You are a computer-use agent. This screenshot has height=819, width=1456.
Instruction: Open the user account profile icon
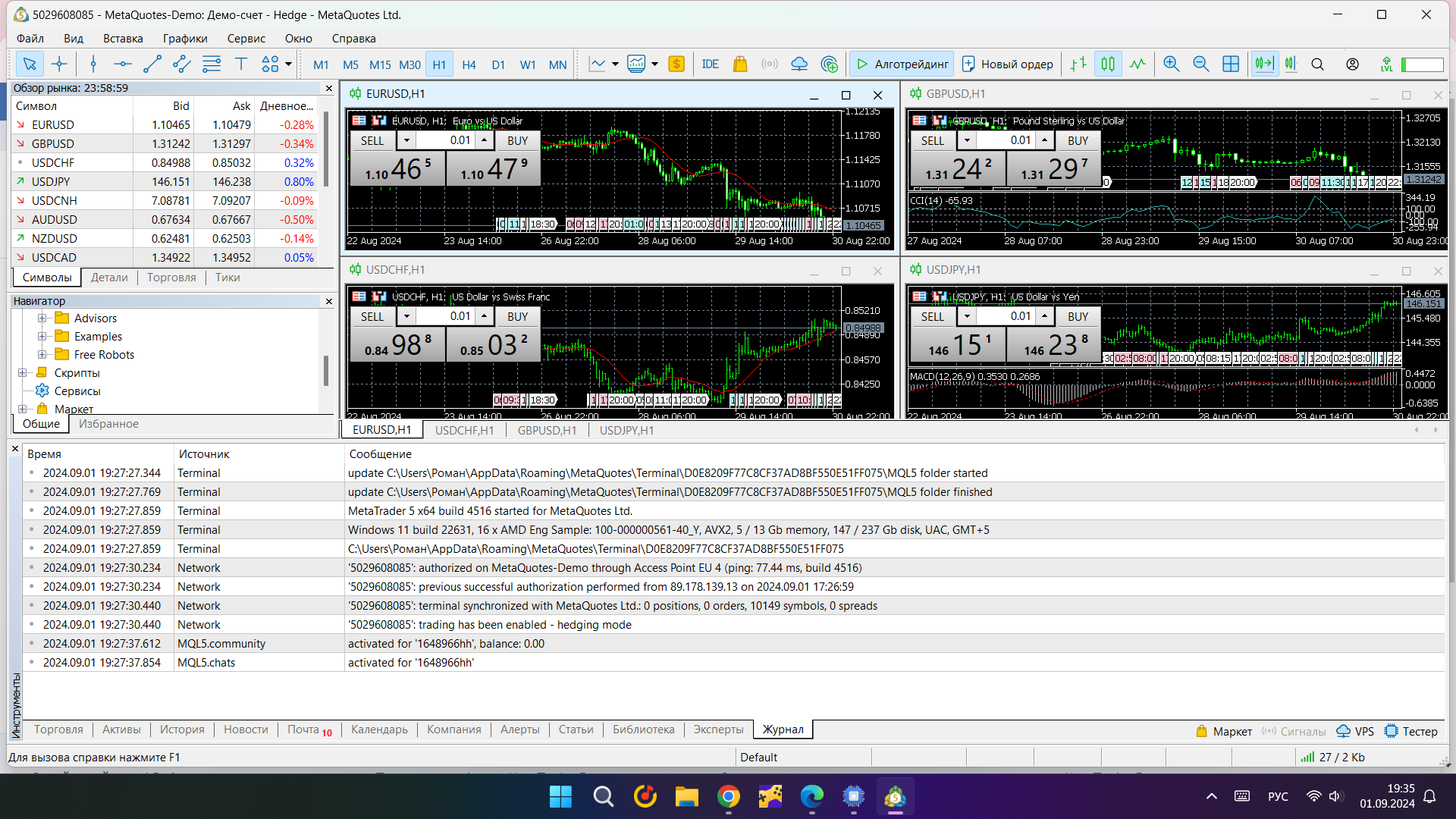pyautogui.click(x=1352, y=64)
